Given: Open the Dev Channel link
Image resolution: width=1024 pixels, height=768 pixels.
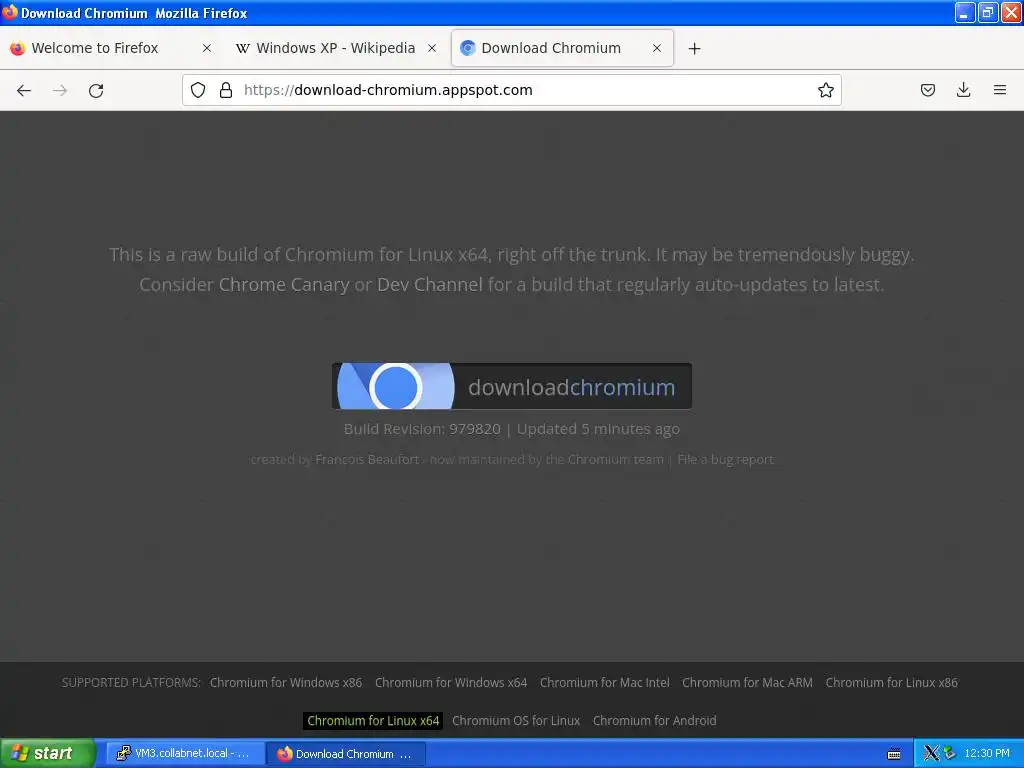Looking at the screenshot, I should [x=430, y=285].
